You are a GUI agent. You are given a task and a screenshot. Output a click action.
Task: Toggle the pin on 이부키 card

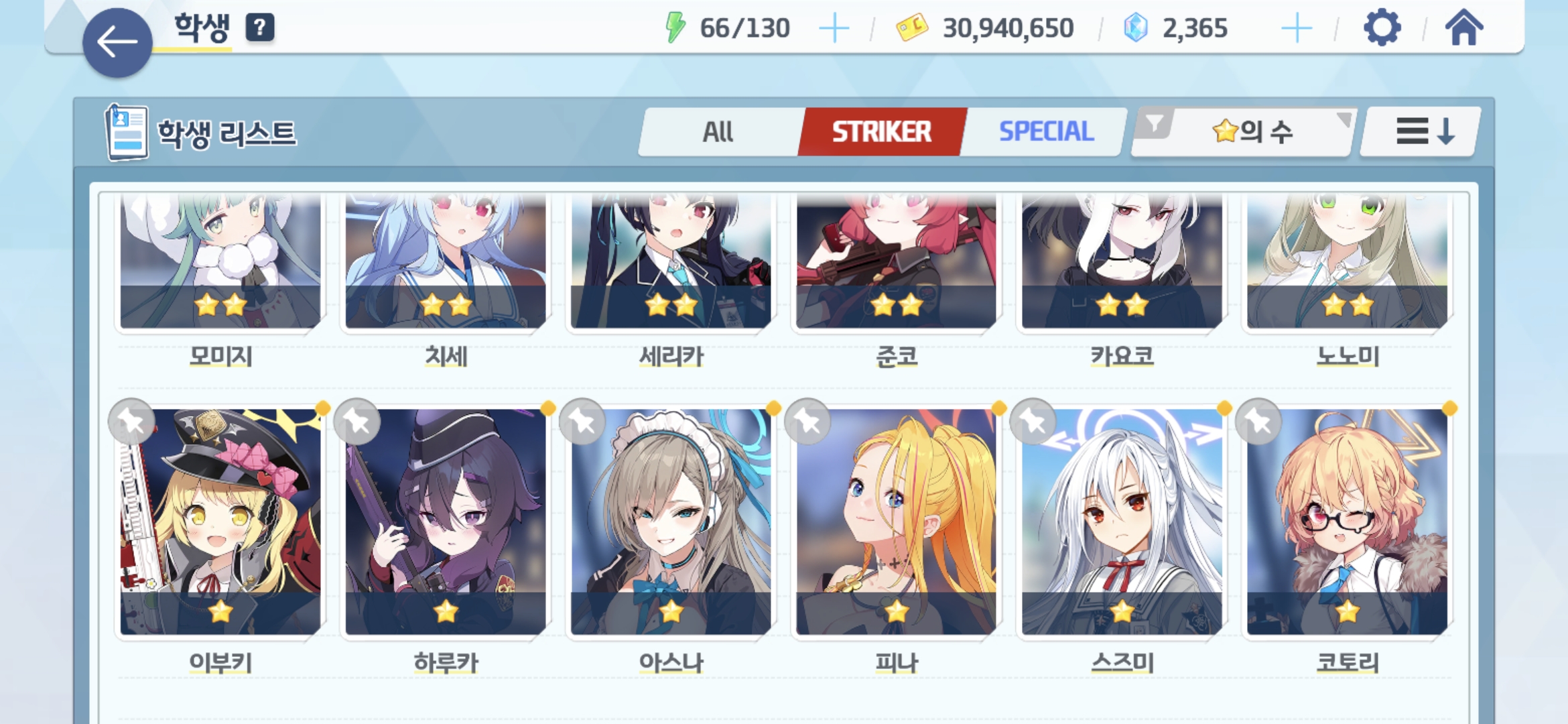131,421
